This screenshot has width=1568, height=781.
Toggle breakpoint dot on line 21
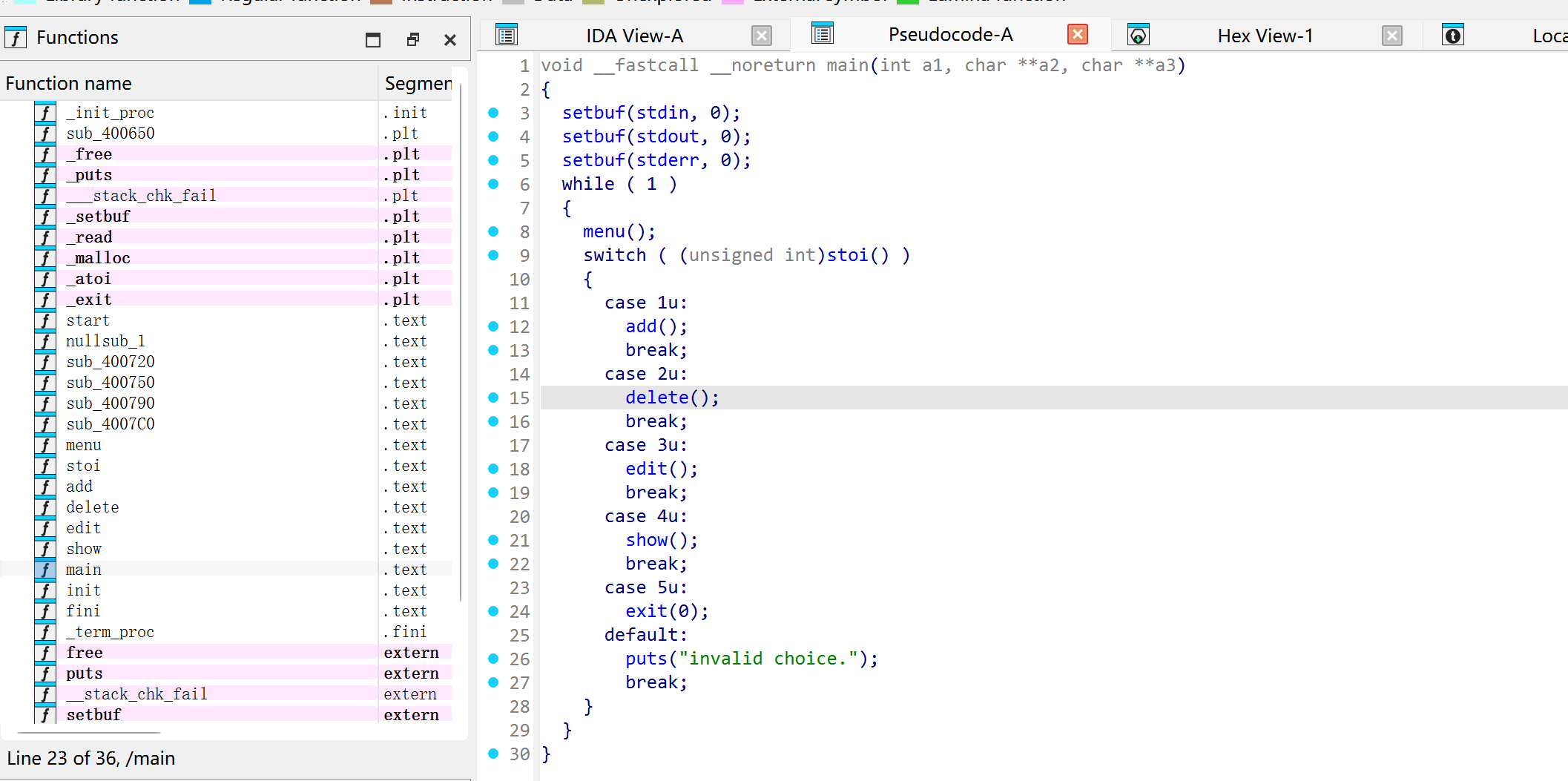(x=493, y=540)
